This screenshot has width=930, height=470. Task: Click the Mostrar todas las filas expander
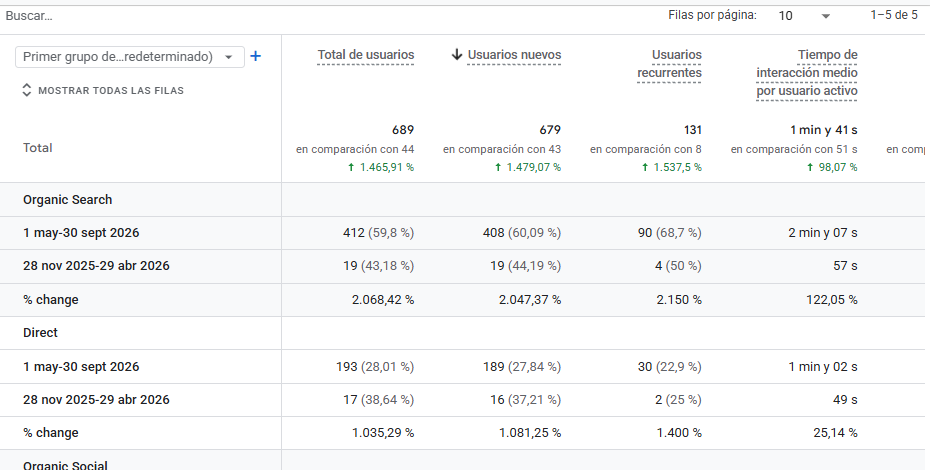pyautogui.click(x=103, y=90)
